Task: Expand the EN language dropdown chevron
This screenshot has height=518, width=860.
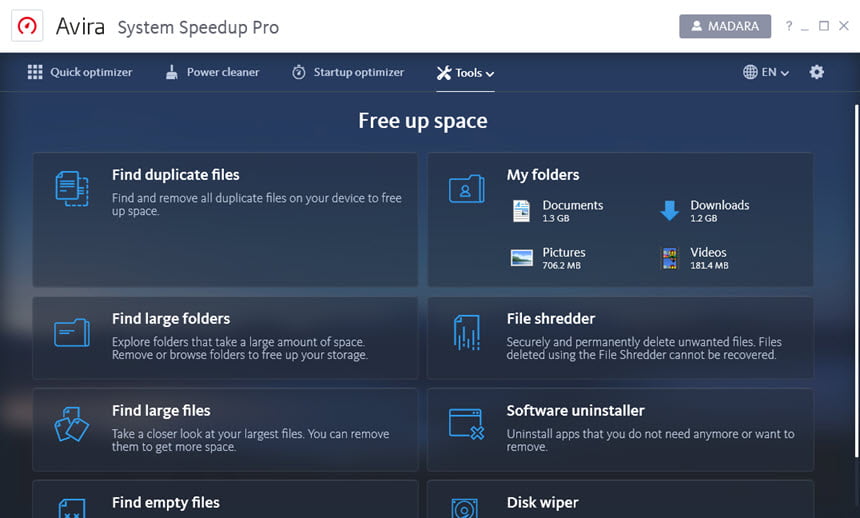Action: 785,73
